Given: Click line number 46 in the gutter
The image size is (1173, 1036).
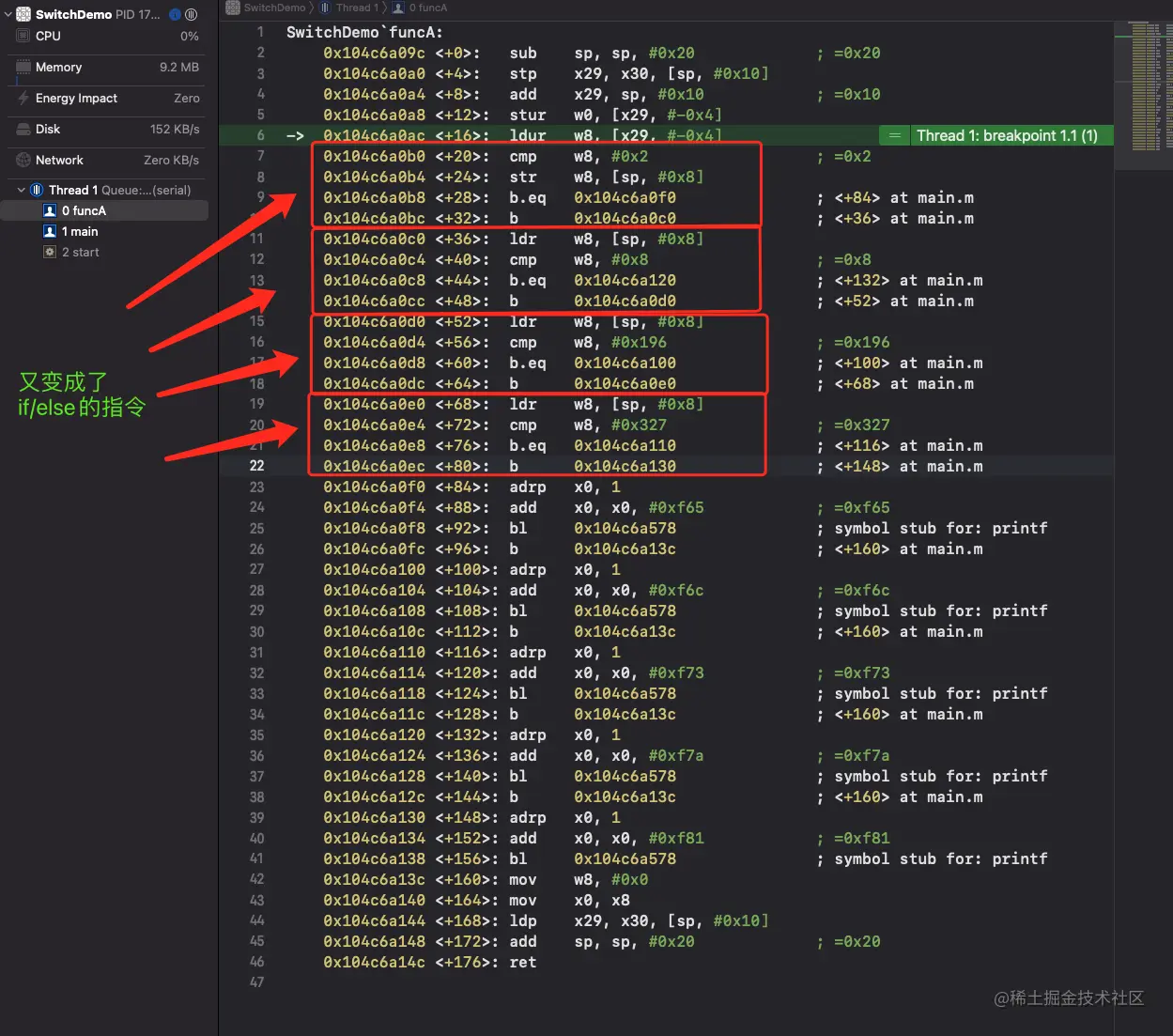Looking at the screenshot, I should coord(256,962).
